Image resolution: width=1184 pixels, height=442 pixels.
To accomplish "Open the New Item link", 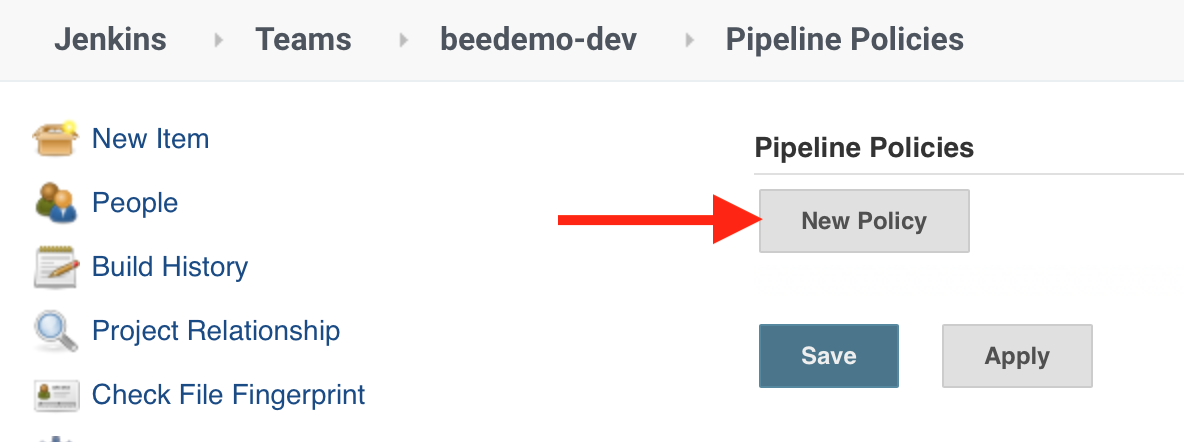I will 150,139.
